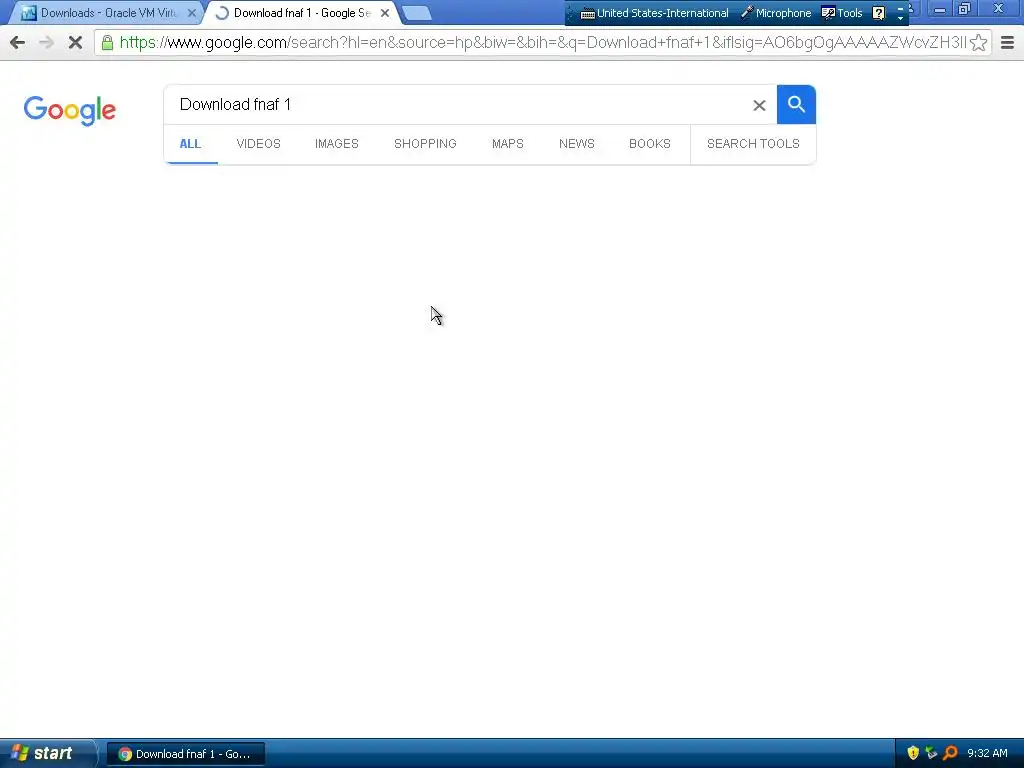Open a new tab with the new-tab button

[417, 13]
